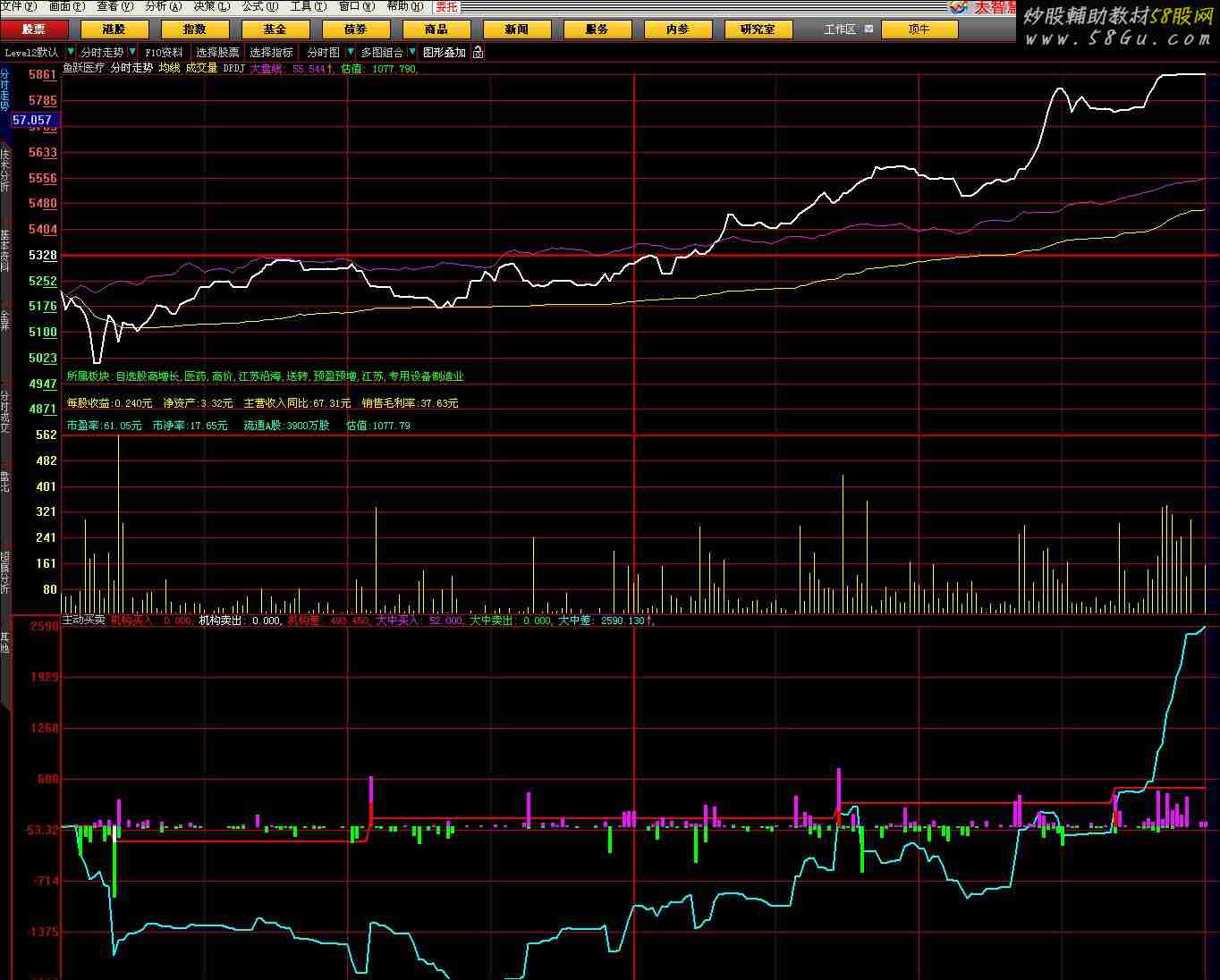This screenshot has height=980, width=1220.
Task: Click stock name 鱼跃医疗 in chart header
Action: point(83,68)
